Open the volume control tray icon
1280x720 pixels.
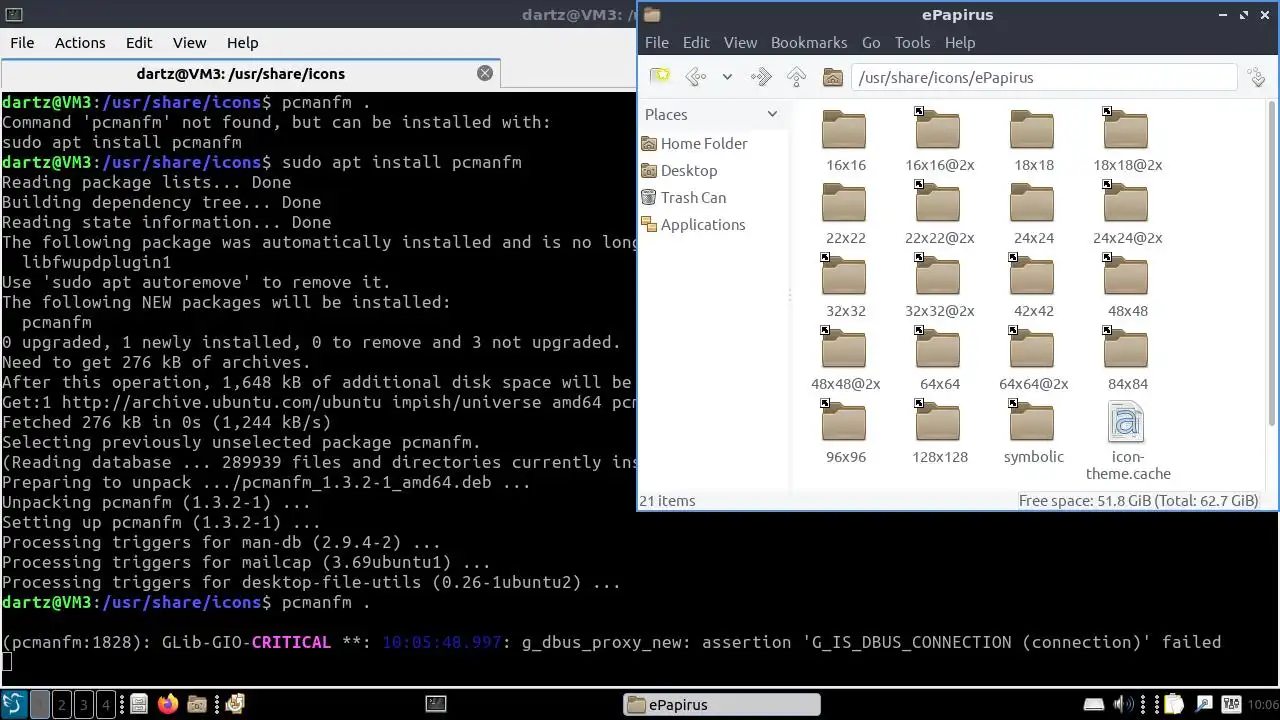1123,705
